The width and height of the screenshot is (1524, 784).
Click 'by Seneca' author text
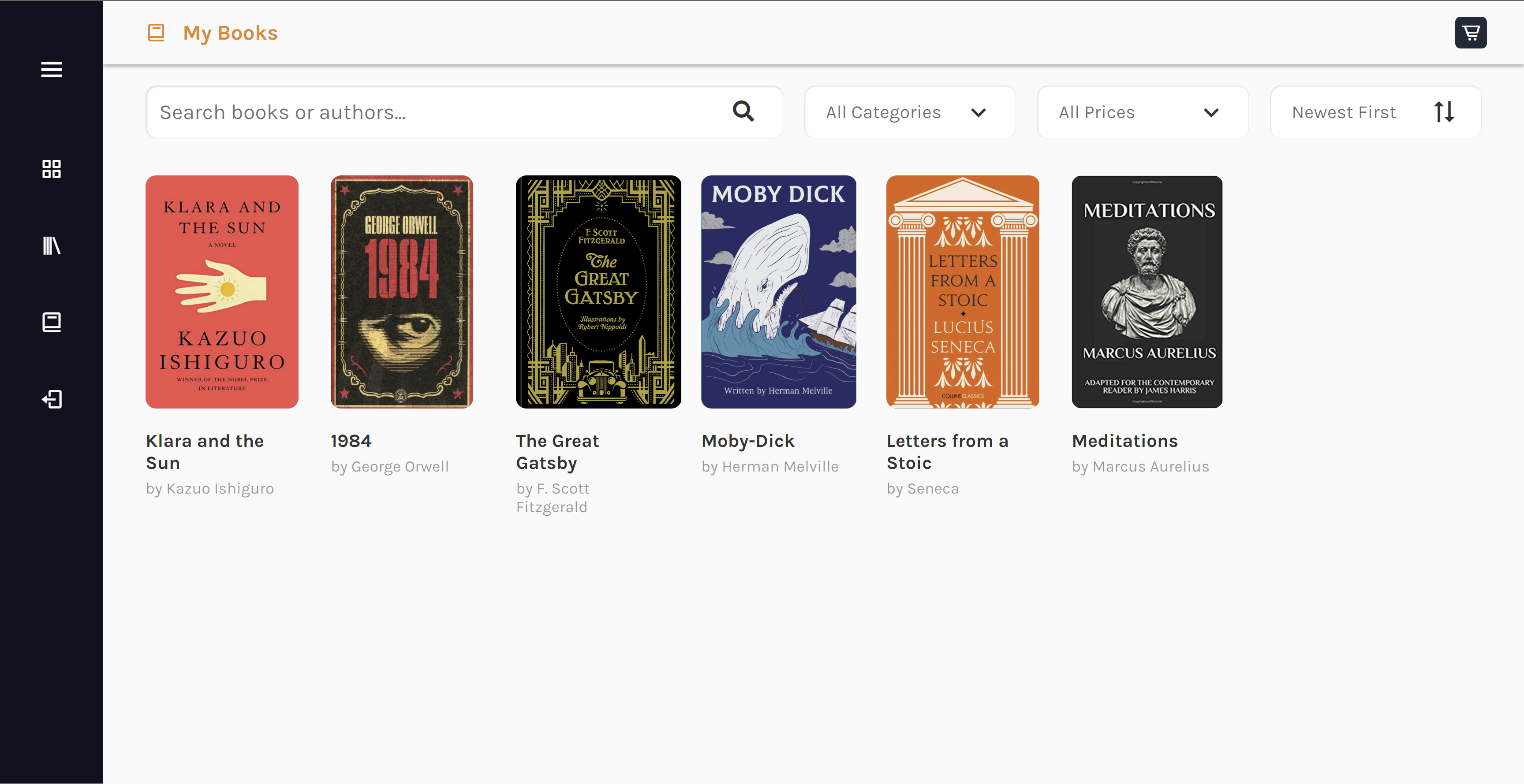tap(923, 488)
